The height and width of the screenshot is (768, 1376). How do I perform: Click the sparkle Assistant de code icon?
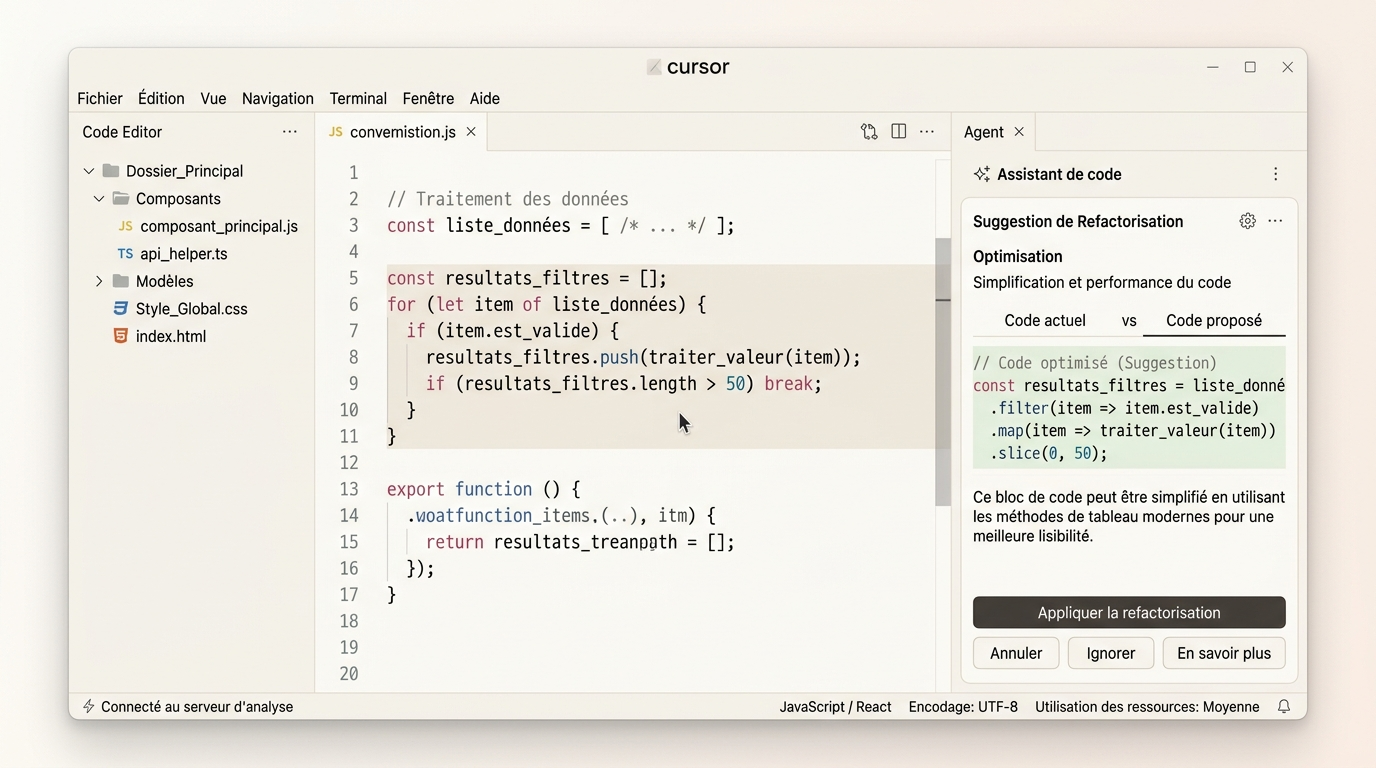(x=982, y=174)
